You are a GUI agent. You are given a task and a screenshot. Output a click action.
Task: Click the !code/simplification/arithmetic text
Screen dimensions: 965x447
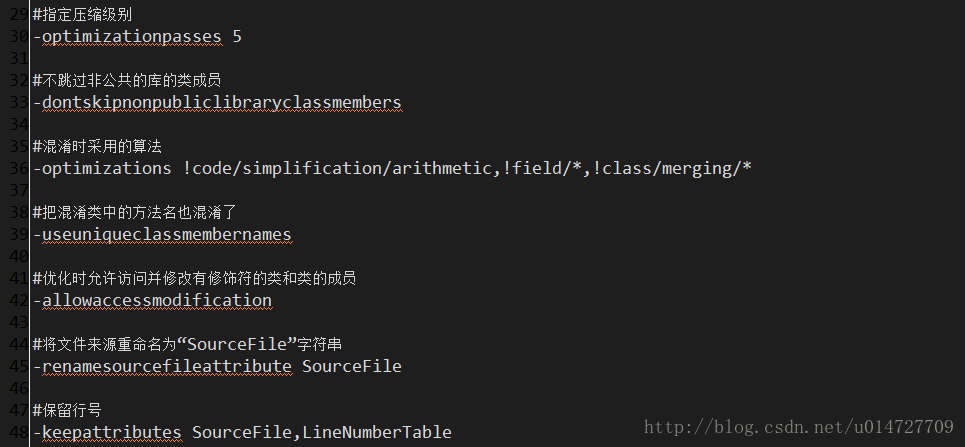(x=337, y=168)
